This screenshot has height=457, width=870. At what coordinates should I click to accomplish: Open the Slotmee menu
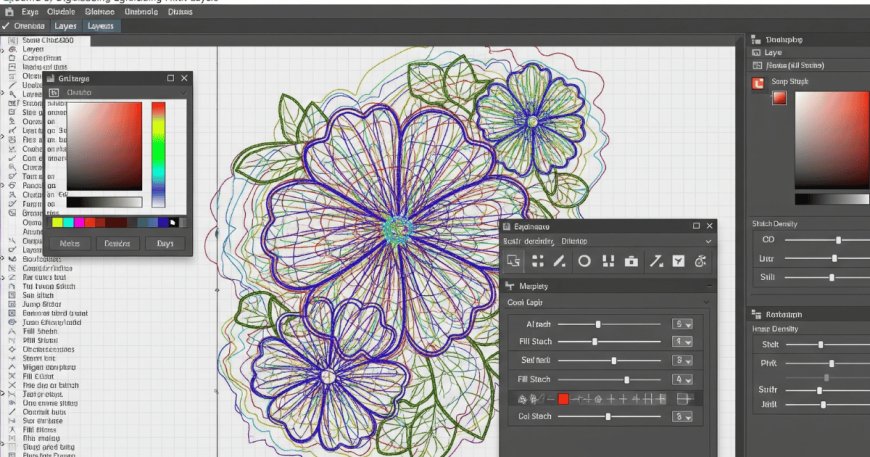tap(100, 12)
